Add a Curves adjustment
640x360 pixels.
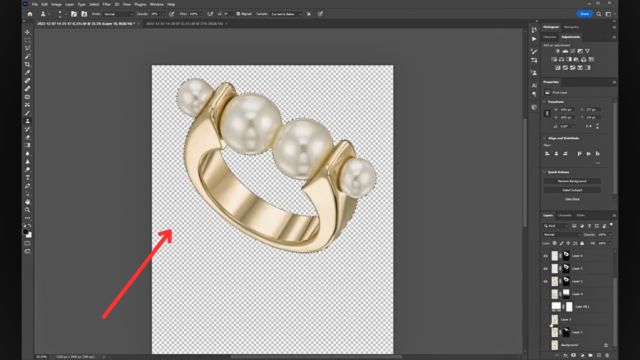[573, 51]
